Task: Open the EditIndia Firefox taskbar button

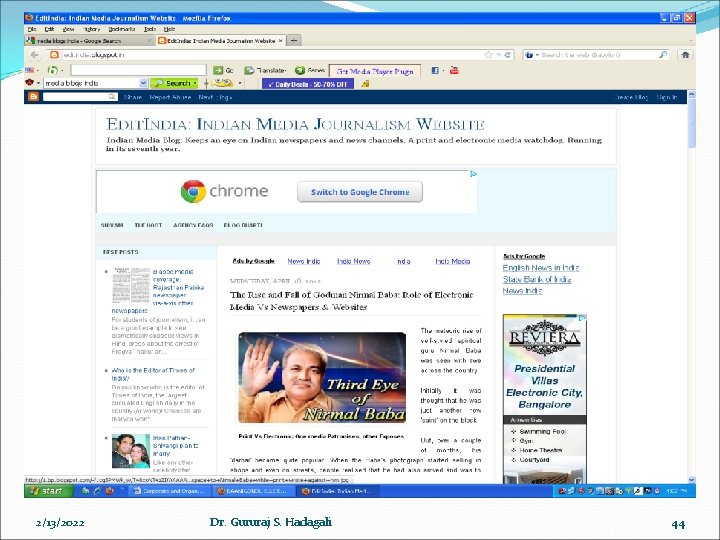Action: tap(338, 491)
